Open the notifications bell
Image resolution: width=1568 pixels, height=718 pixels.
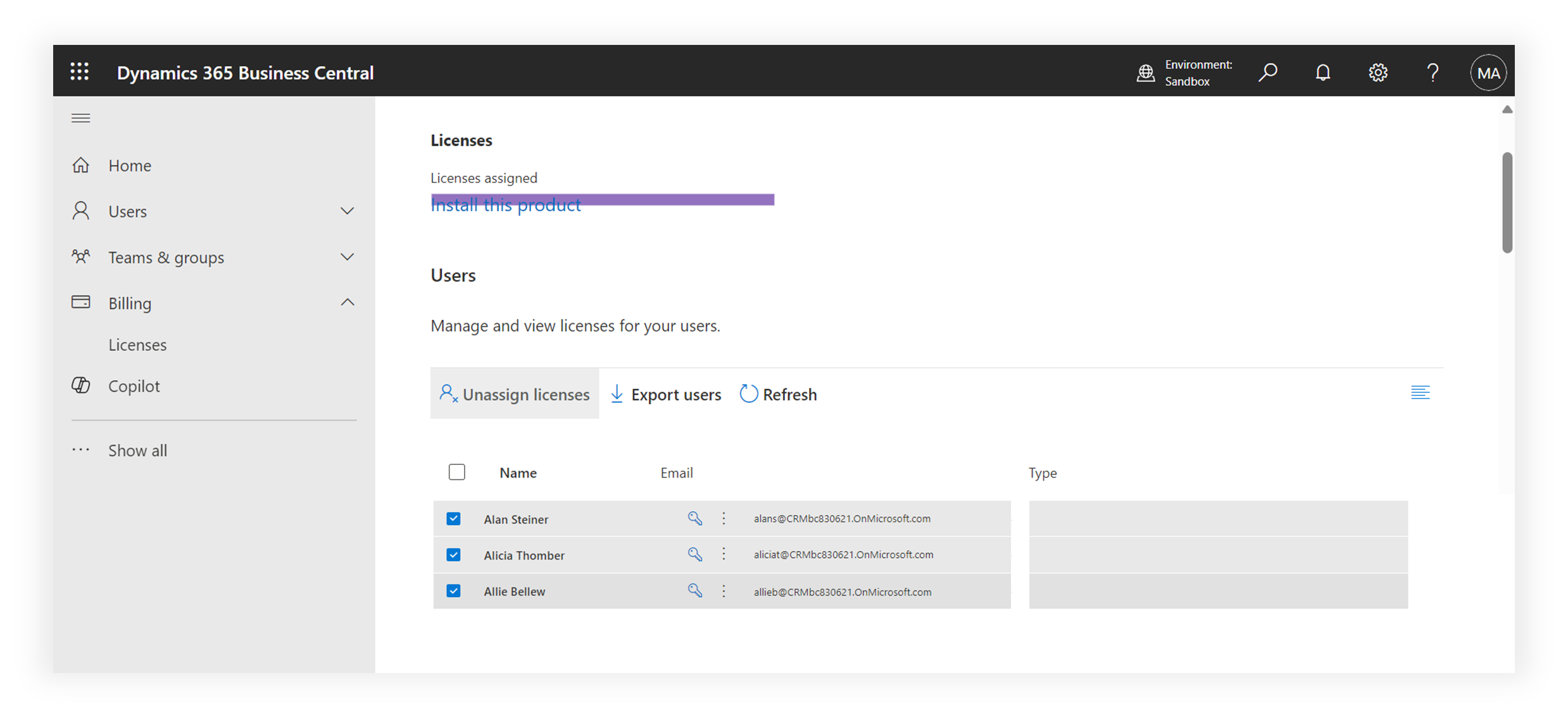point(1322,73)
